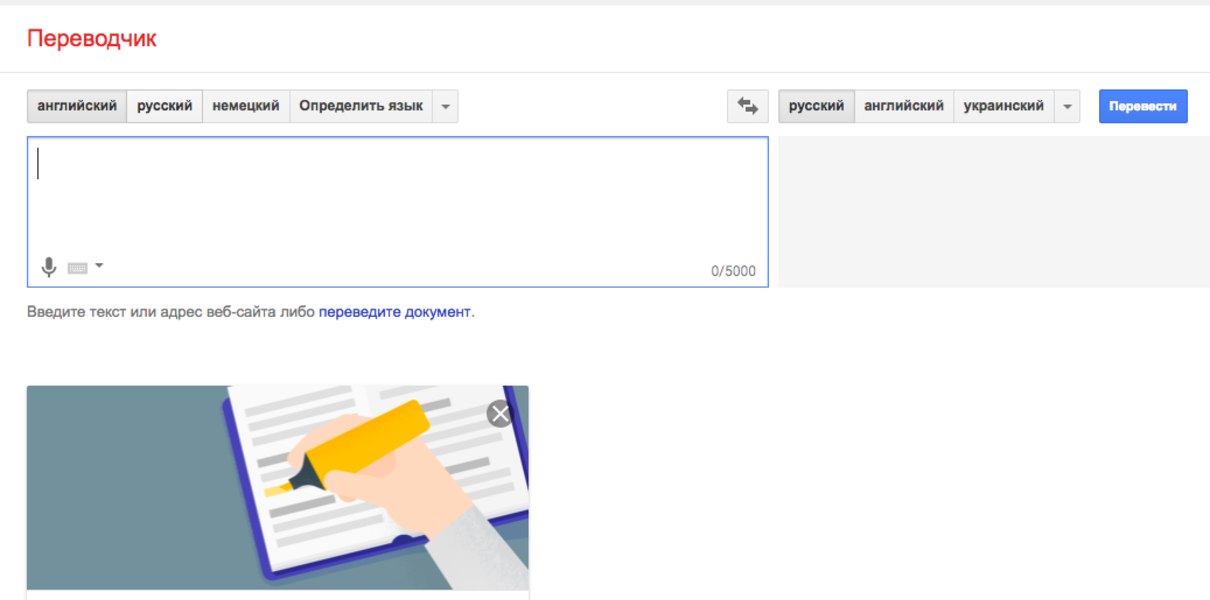Close the promo card with X

(500, 413)
